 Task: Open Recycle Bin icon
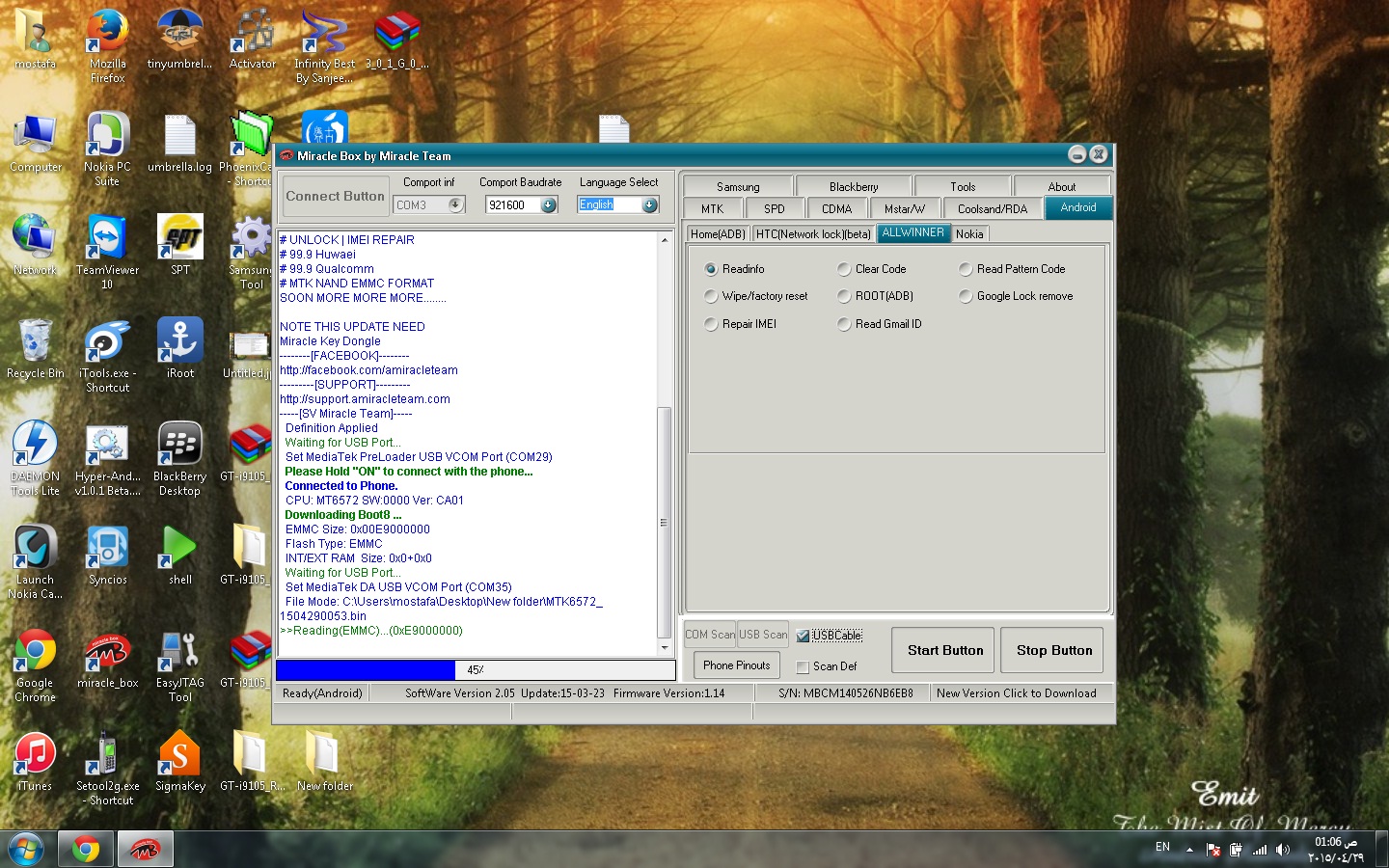(x=36, y=349)
